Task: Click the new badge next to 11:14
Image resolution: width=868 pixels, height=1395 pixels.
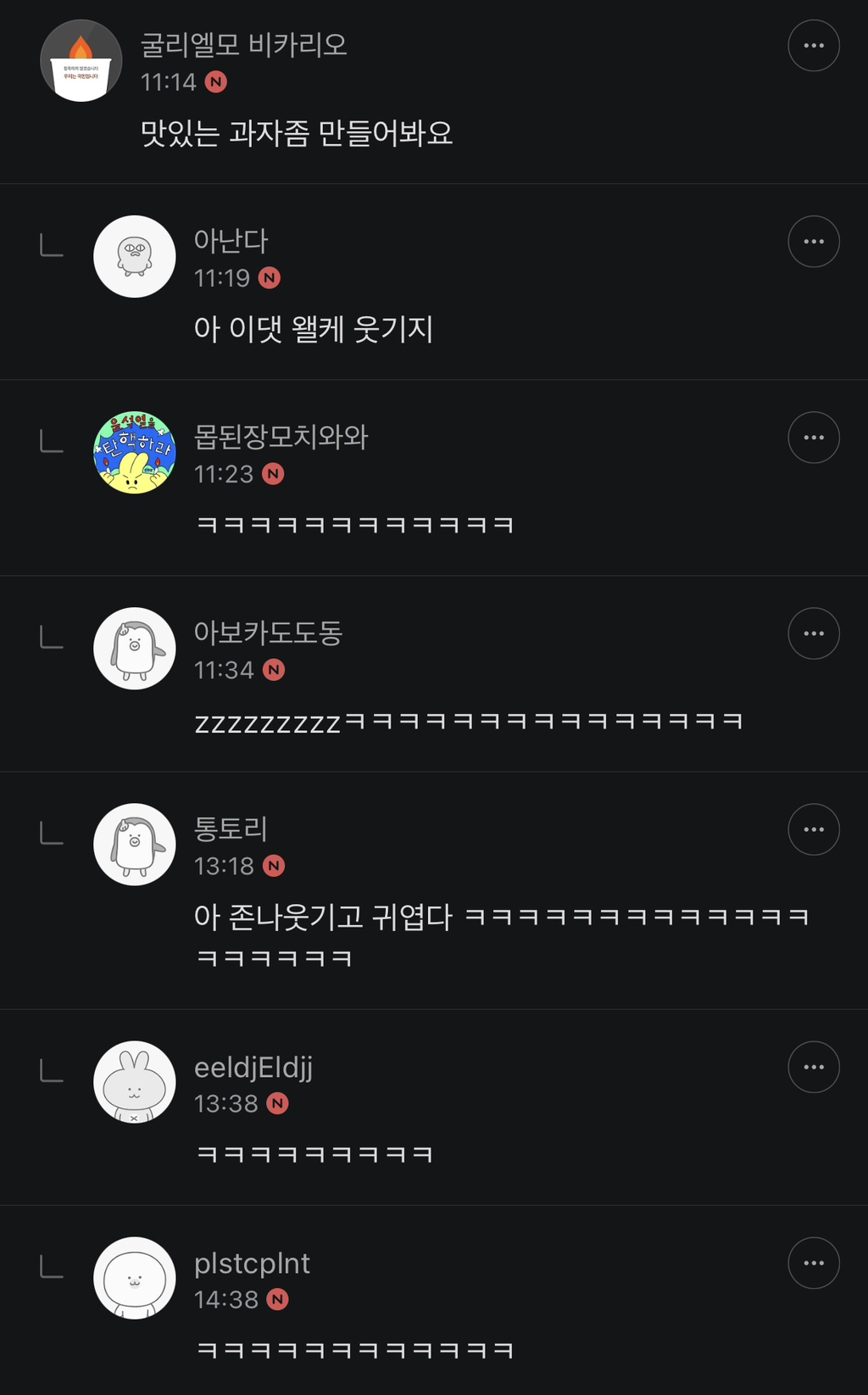Action: point(216,82)
